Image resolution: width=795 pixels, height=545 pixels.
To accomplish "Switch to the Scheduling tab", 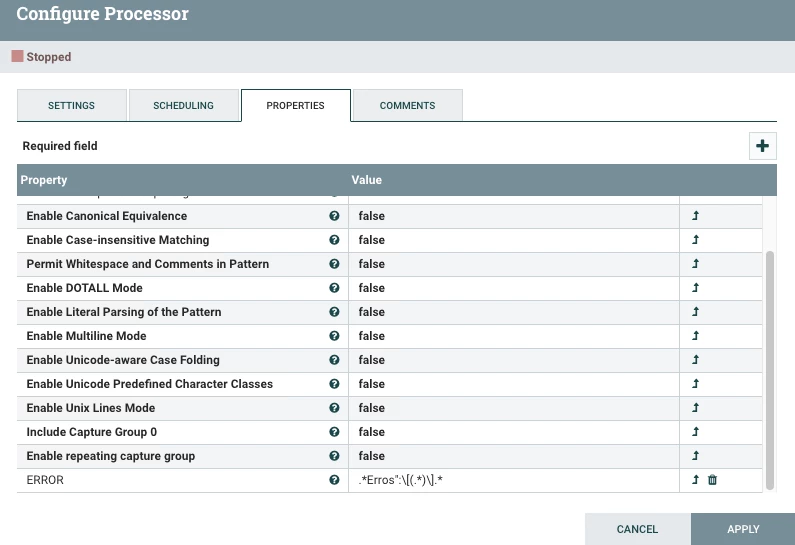I will tap(184, 105).
